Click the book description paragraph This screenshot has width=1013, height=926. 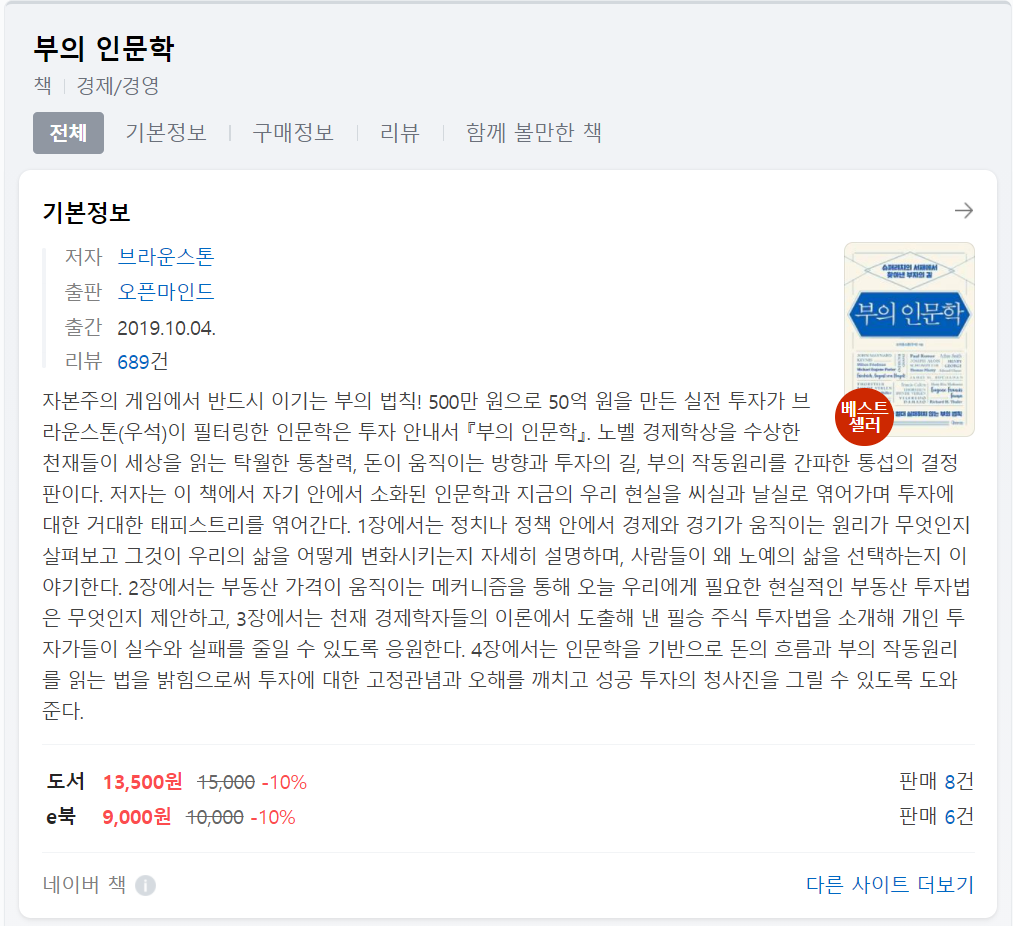coord(508,556)
